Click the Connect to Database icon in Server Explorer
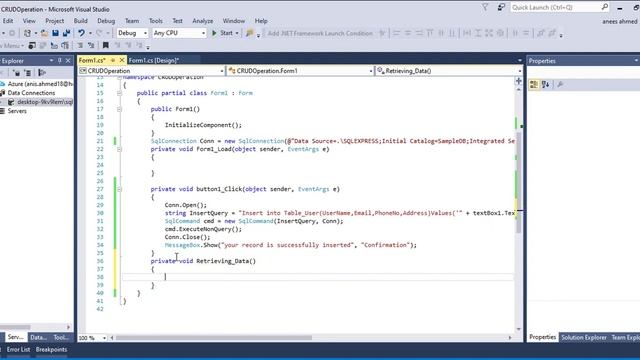Viewport: 640px width, 360px height. [17, 73]
